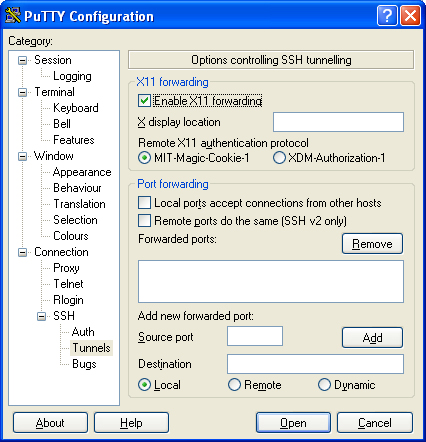Check Local ports accept connections from other hosts
426x442 pixels.
click(144, 203)
